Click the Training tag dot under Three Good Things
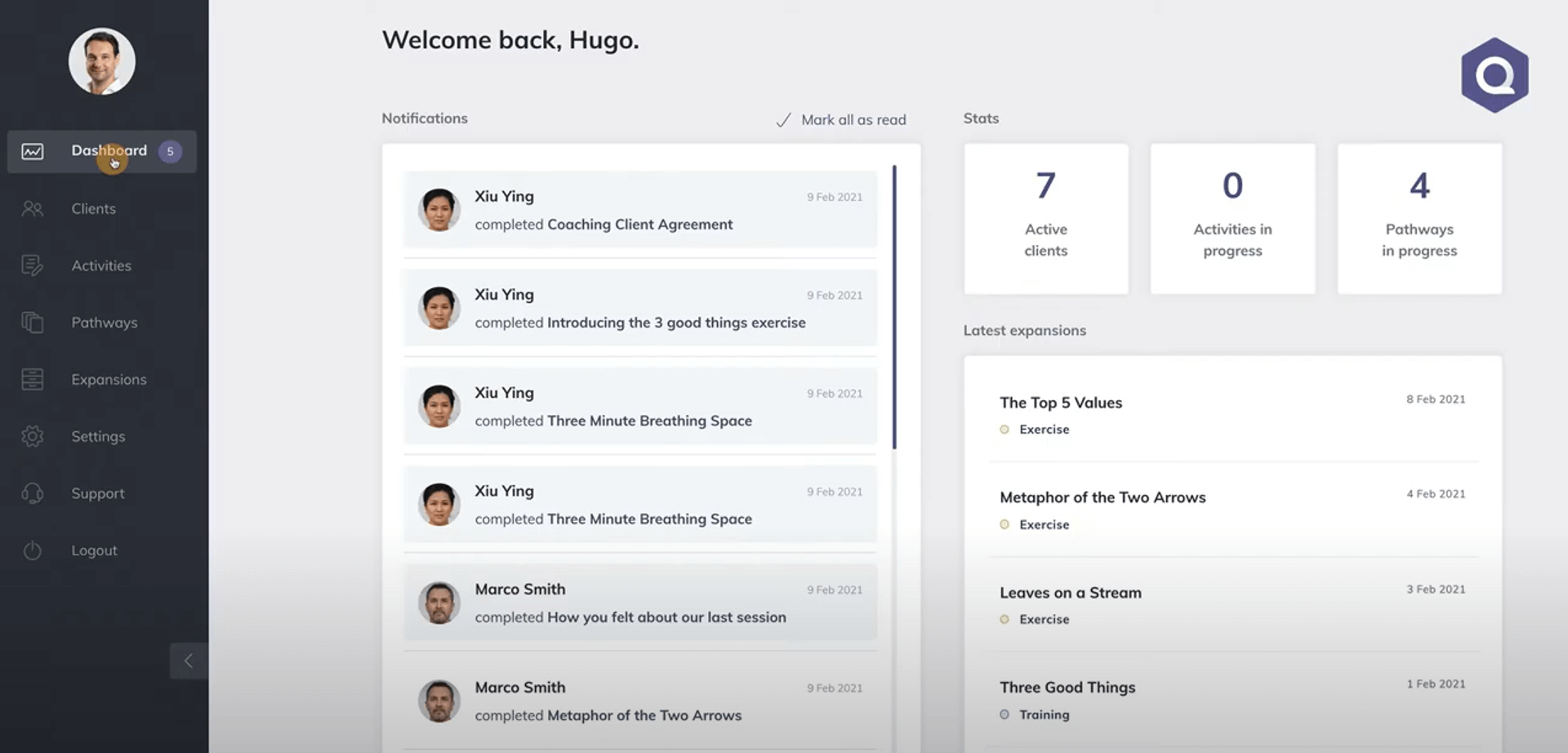 [1004, 715]
